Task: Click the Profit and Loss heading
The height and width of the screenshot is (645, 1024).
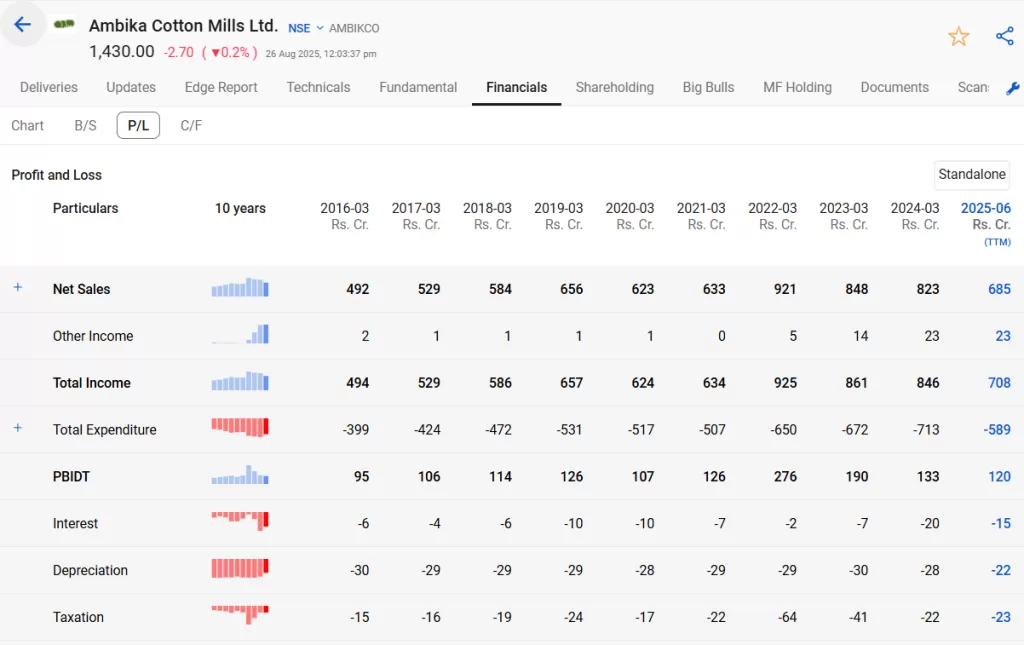Action: coord(57,175)
